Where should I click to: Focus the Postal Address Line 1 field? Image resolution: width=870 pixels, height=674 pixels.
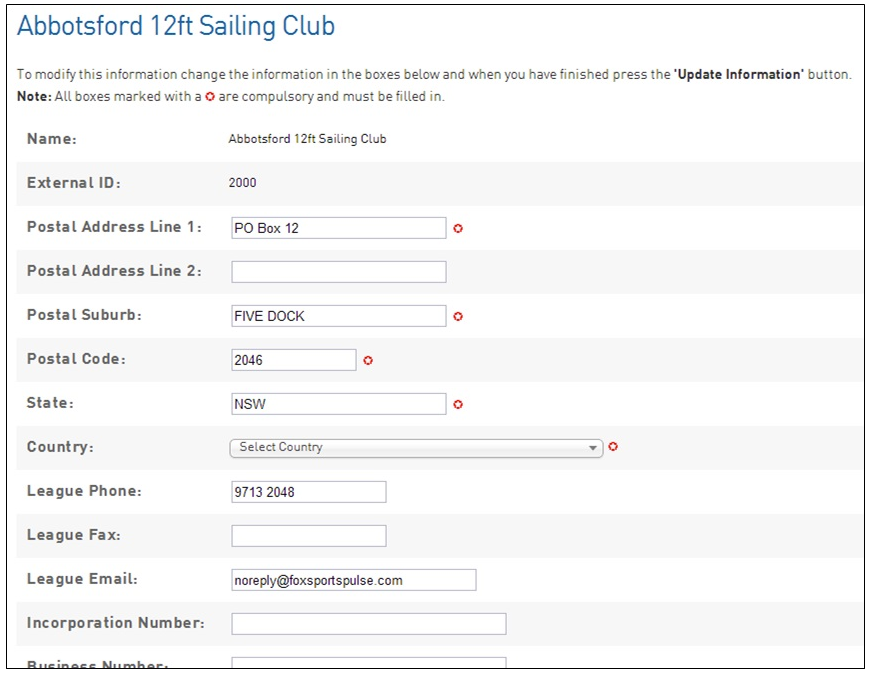(338, 228)
